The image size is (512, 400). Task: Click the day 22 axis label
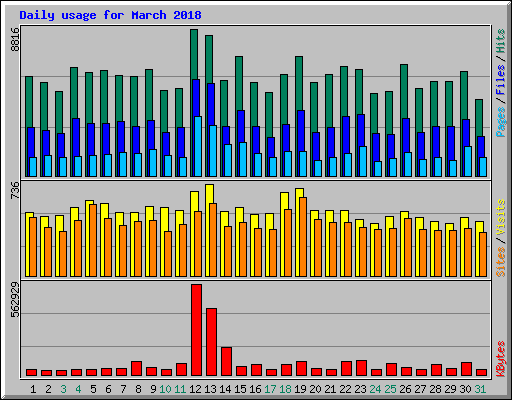coord(345,389)
